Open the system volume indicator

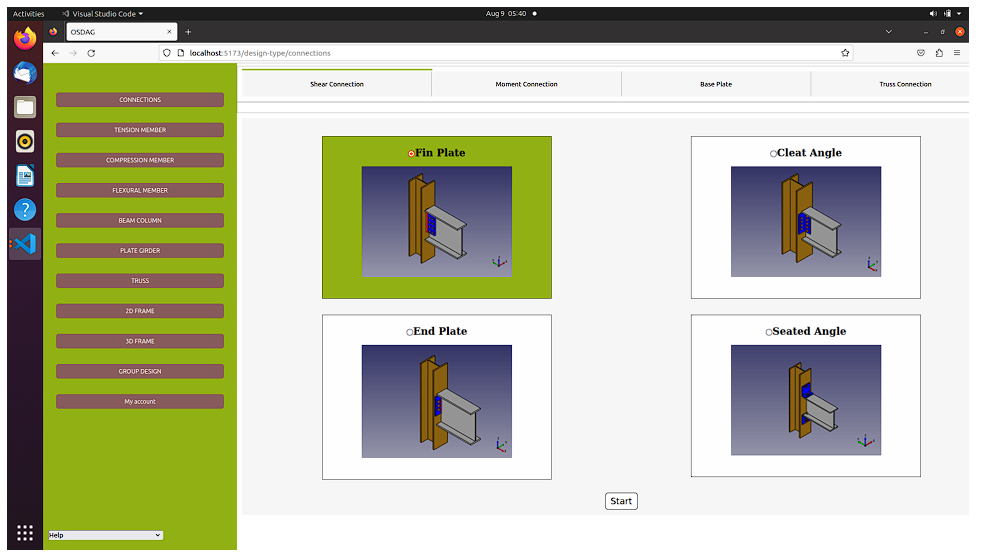pyautogui.click(x=933, y=13)
